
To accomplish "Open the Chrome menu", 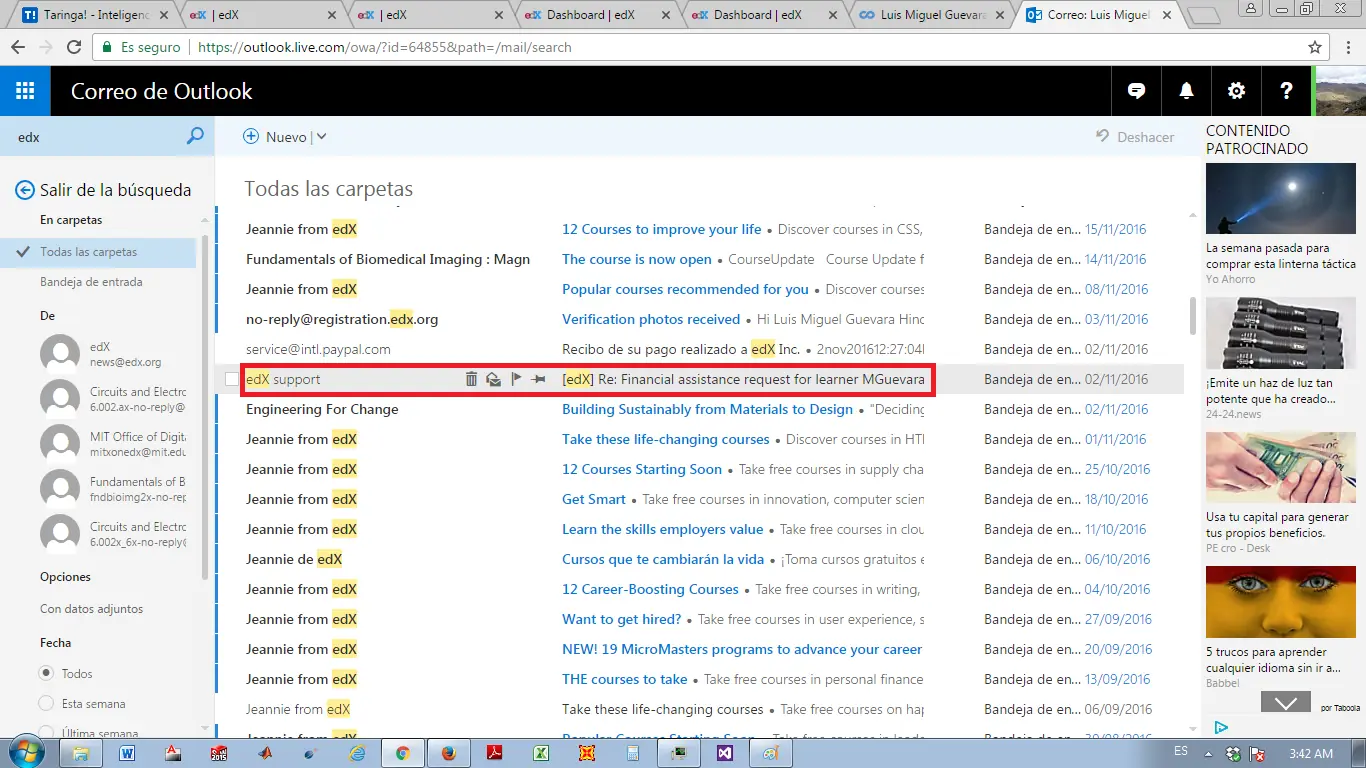I will [x=1346, y=47].
